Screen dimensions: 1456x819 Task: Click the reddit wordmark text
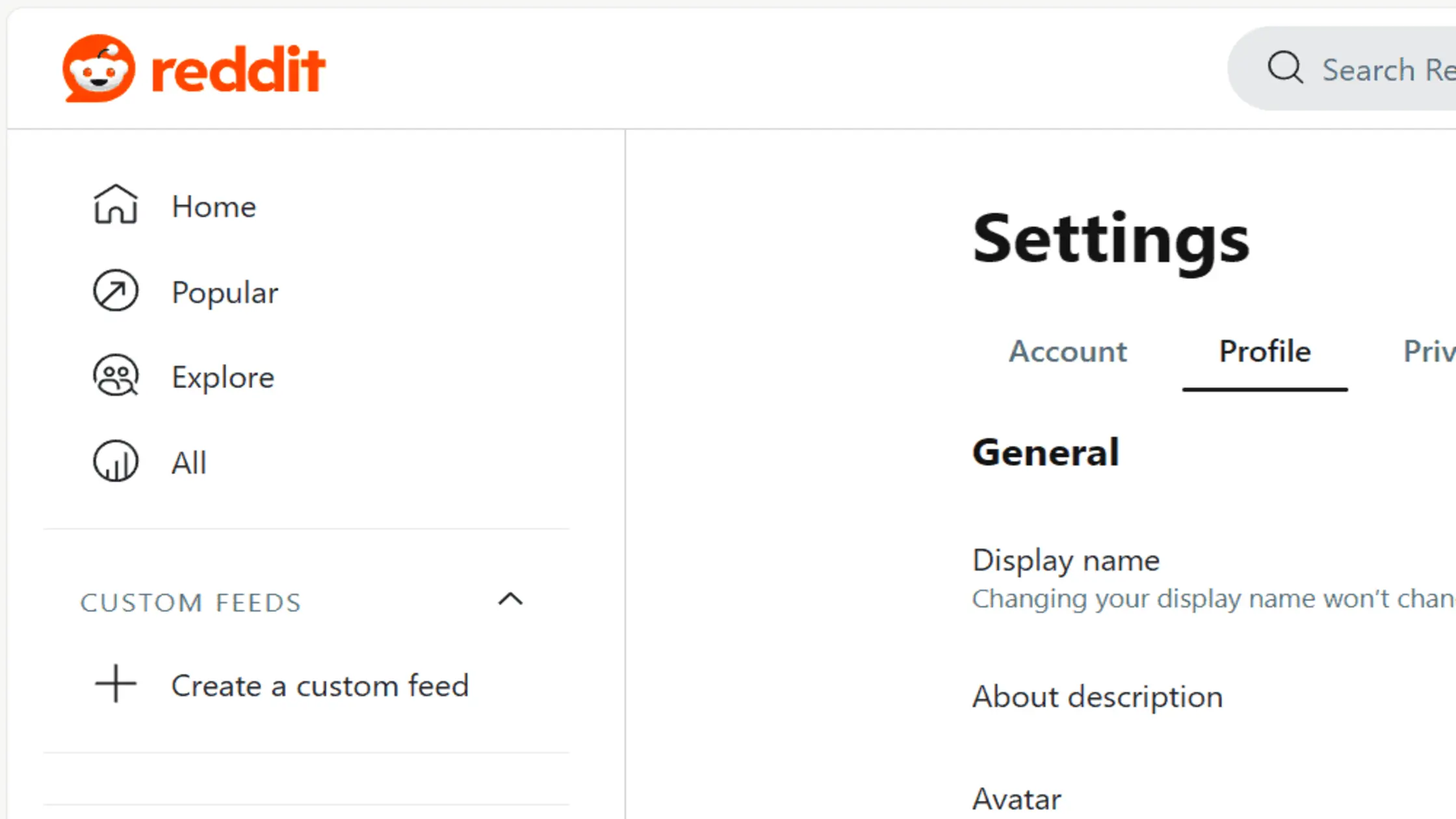[237, 68]
